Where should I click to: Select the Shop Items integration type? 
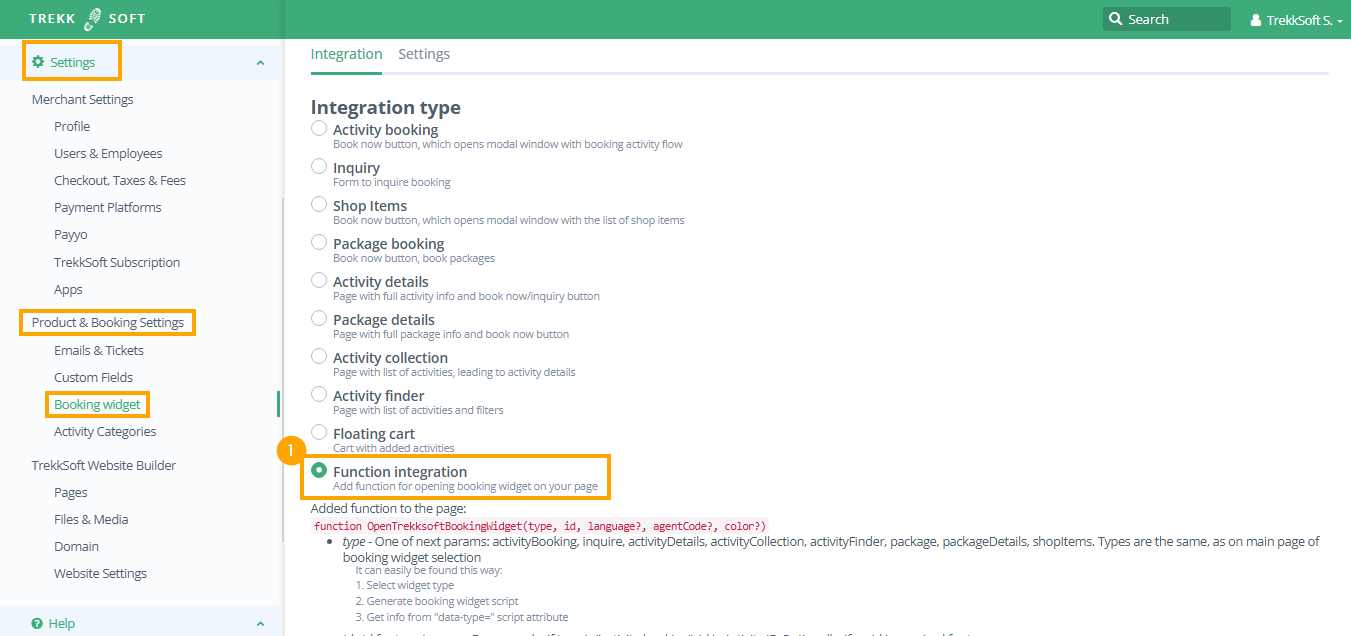coord(319,204)
